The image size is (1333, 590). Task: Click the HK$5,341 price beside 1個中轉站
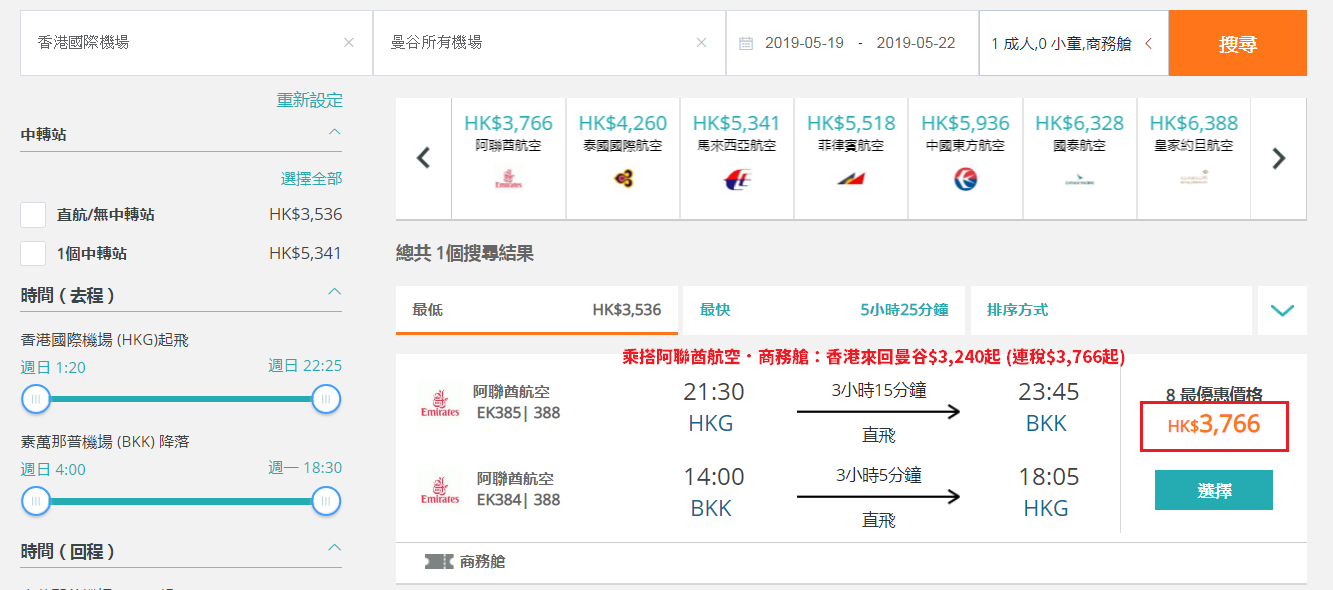coord(305,253)
